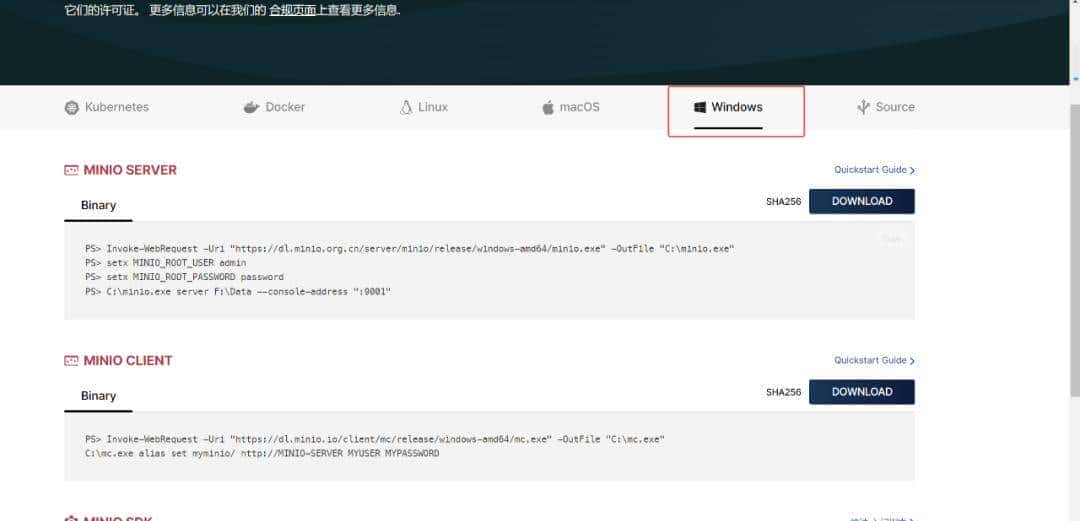Image resolution: width=1080 pixels, height=521 pixels.
Task: Open the Binary tab under MINIO CLIENT
Action: coord(98,396)
